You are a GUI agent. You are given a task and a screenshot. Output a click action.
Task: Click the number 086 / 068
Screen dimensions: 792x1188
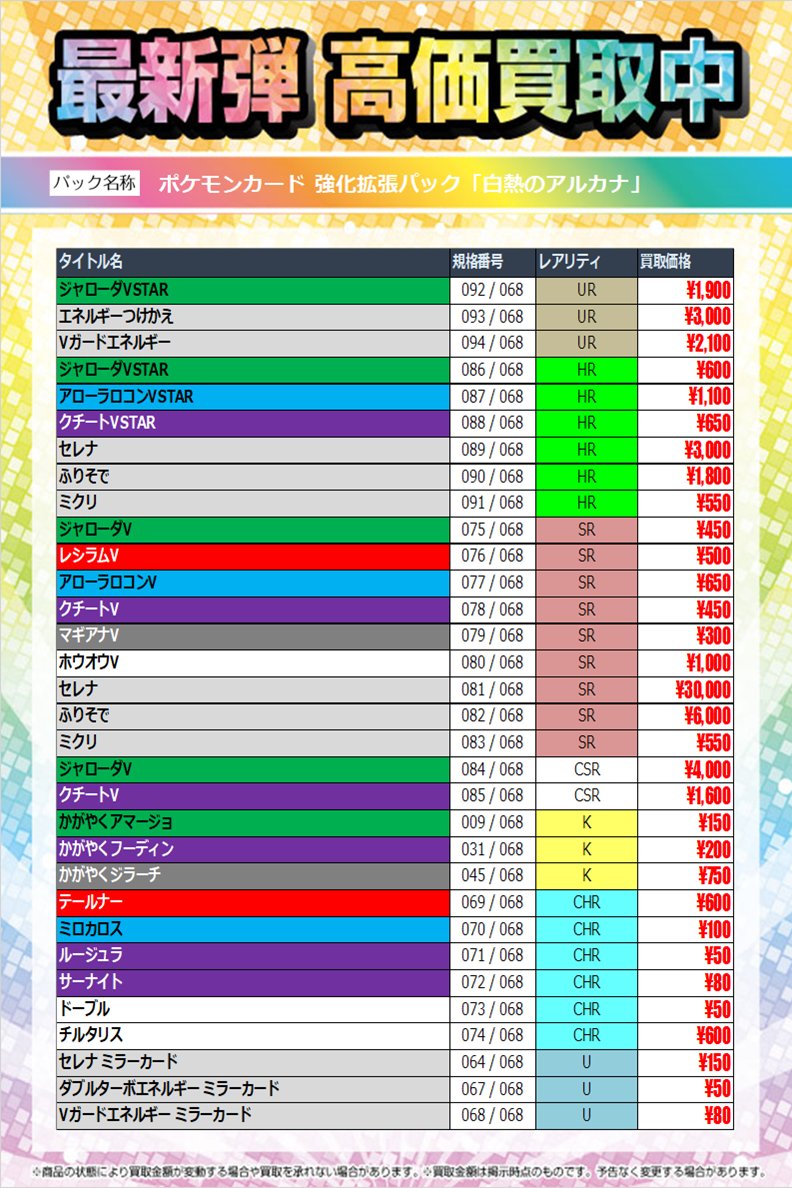coord(492,370)
